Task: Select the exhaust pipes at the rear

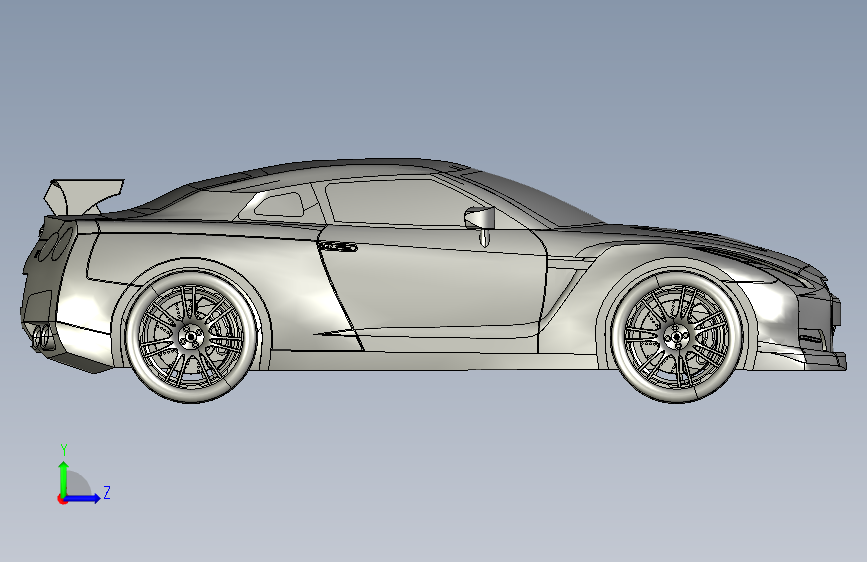Action: click(x=43, y=338)
